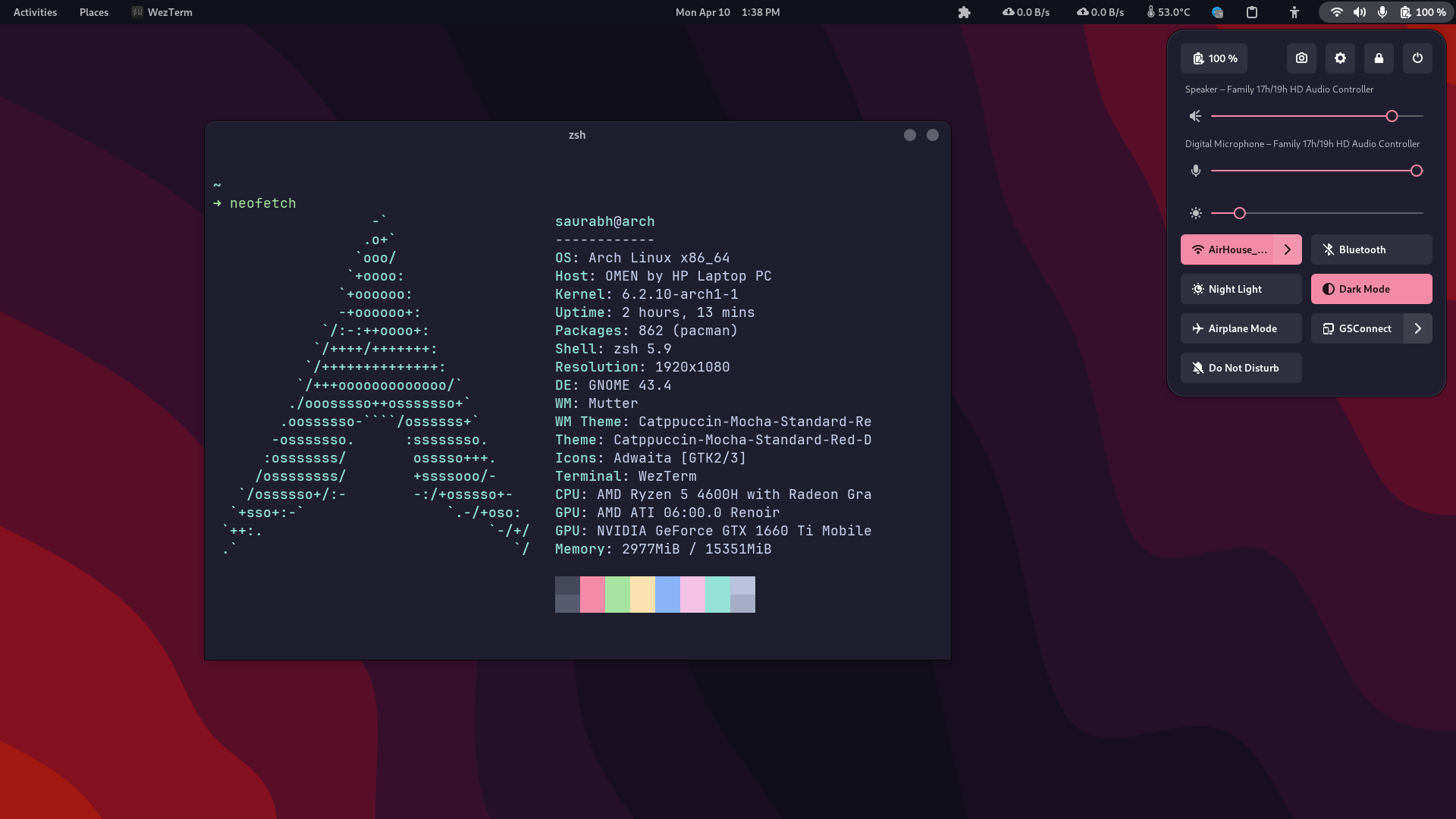Enable Airplane Mode setting
Viewport: 1456px width, 819px height.
1241,328
